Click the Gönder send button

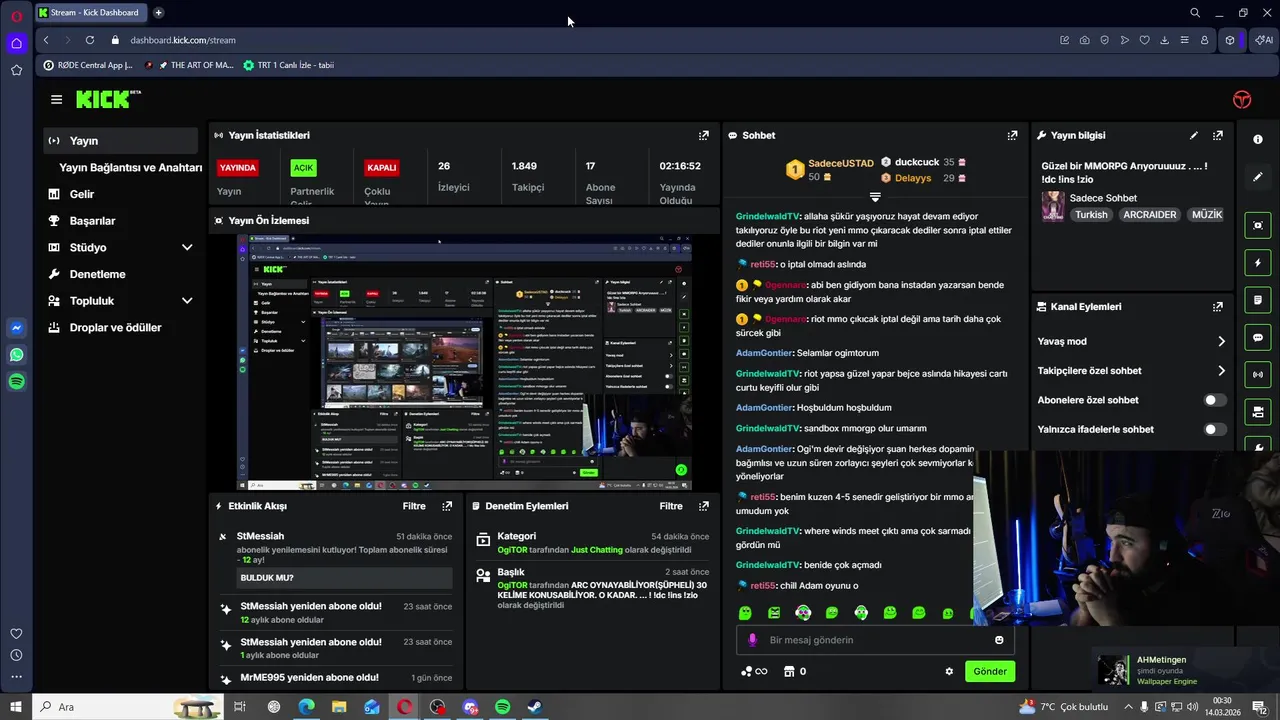pos(990,671)
